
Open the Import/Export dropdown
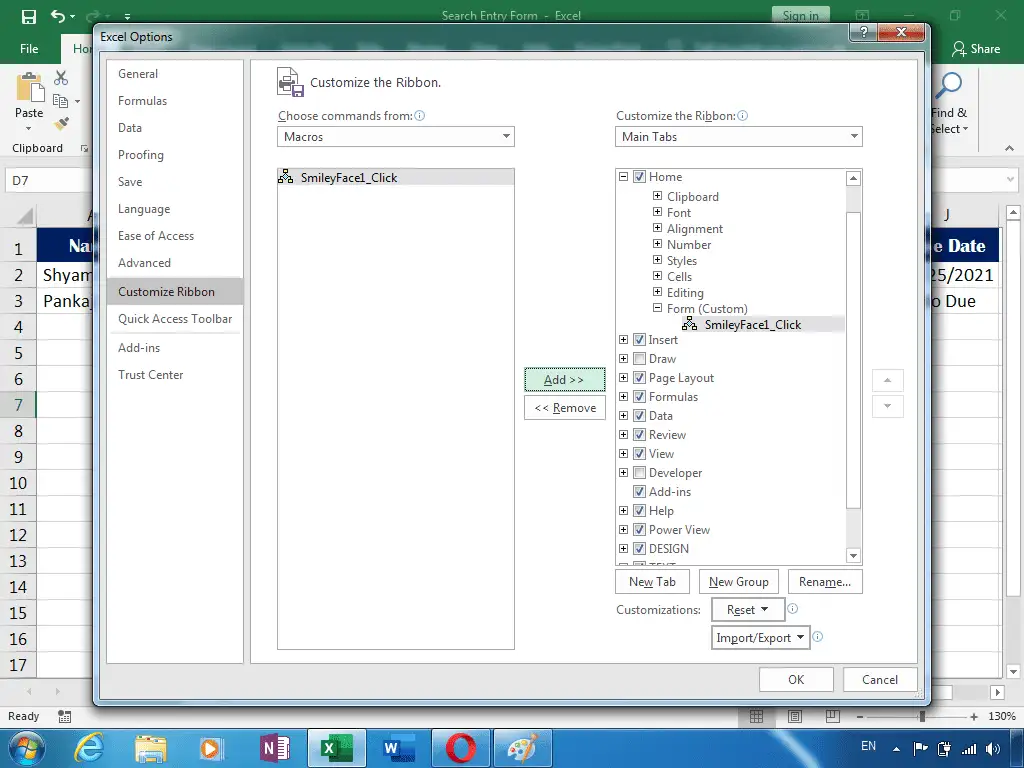point(760,637)
